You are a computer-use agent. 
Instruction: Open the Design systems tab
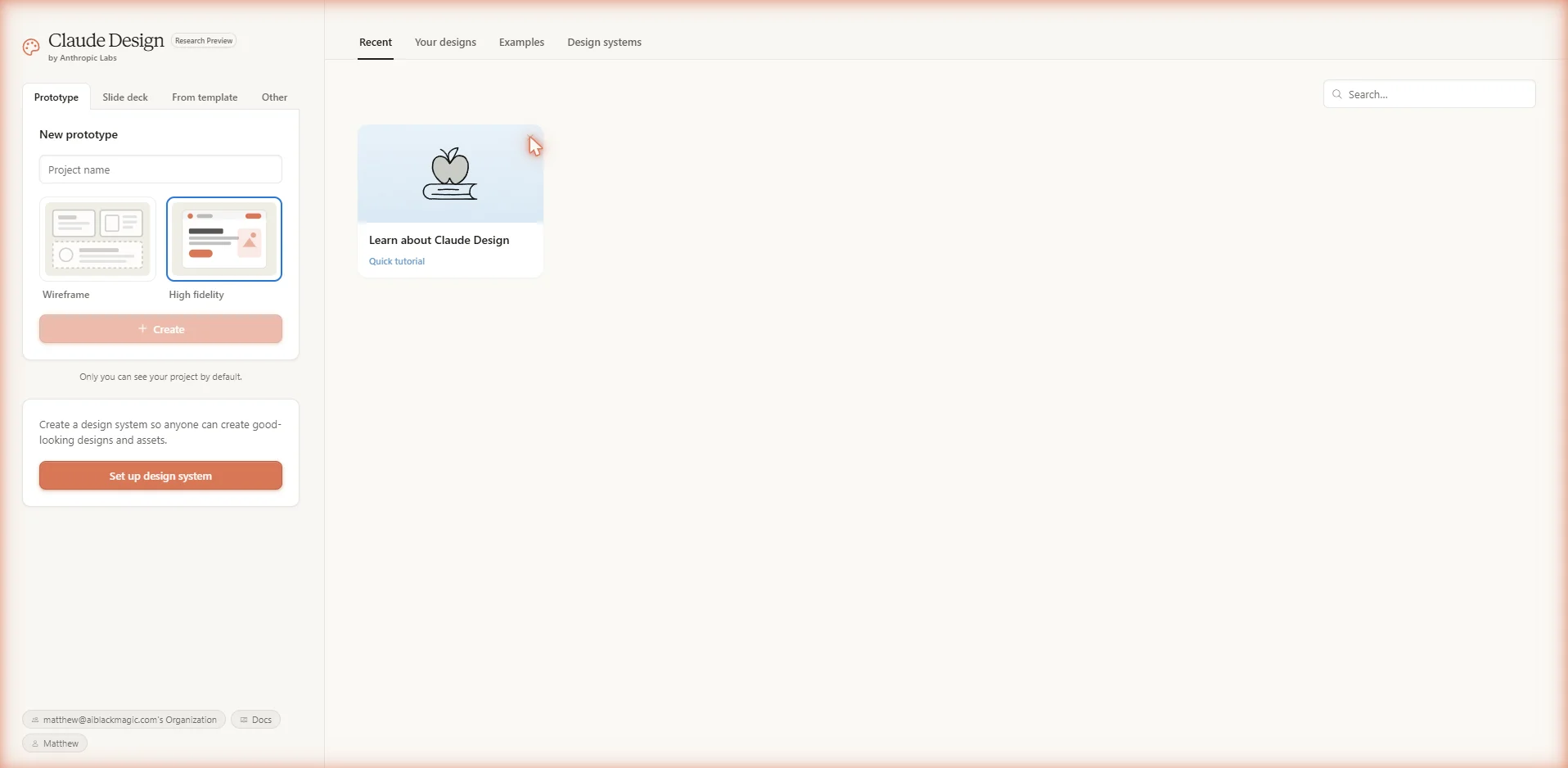pos(604,43)
